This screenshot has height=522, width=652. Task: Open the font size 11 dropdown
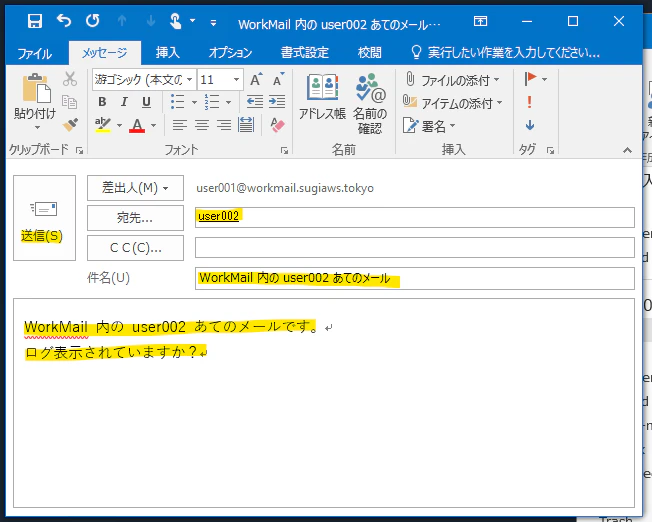coord(236,79)
